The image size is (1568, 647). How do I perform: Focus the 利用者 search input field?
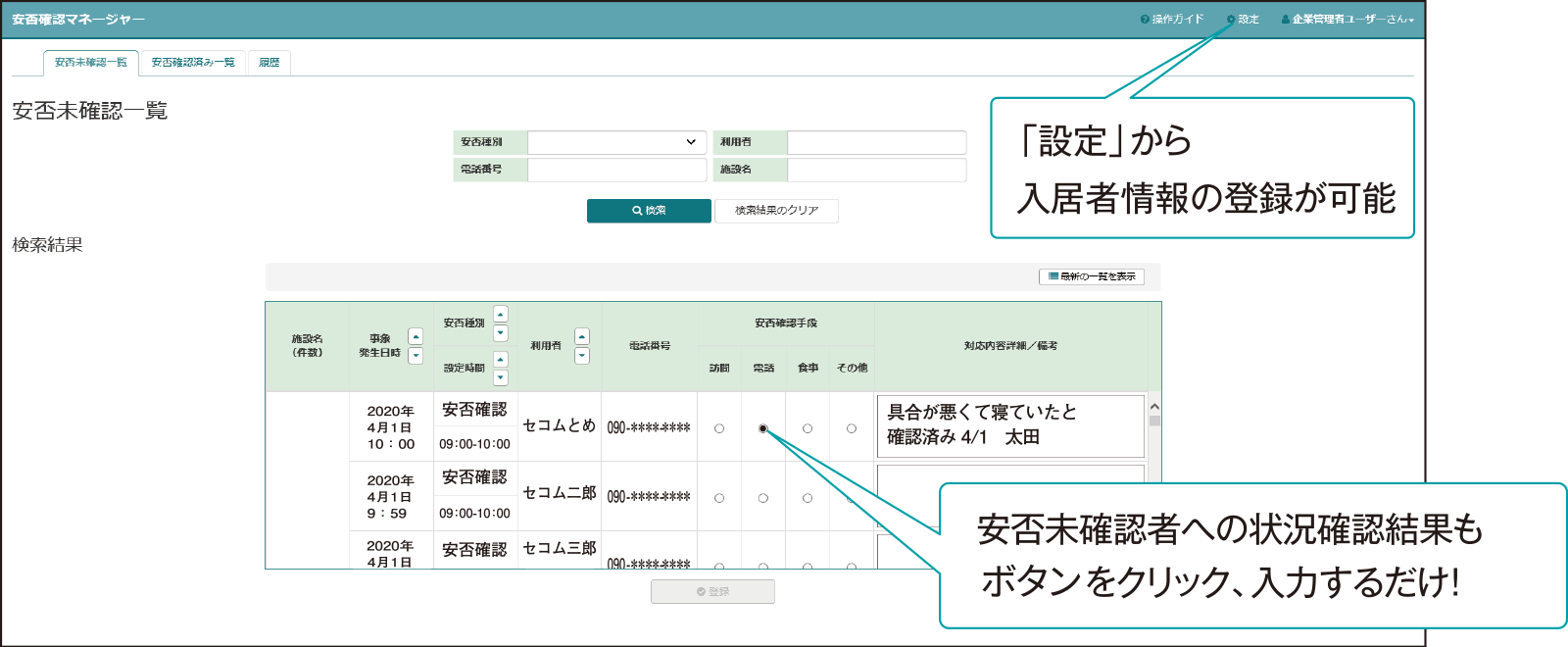877,142
